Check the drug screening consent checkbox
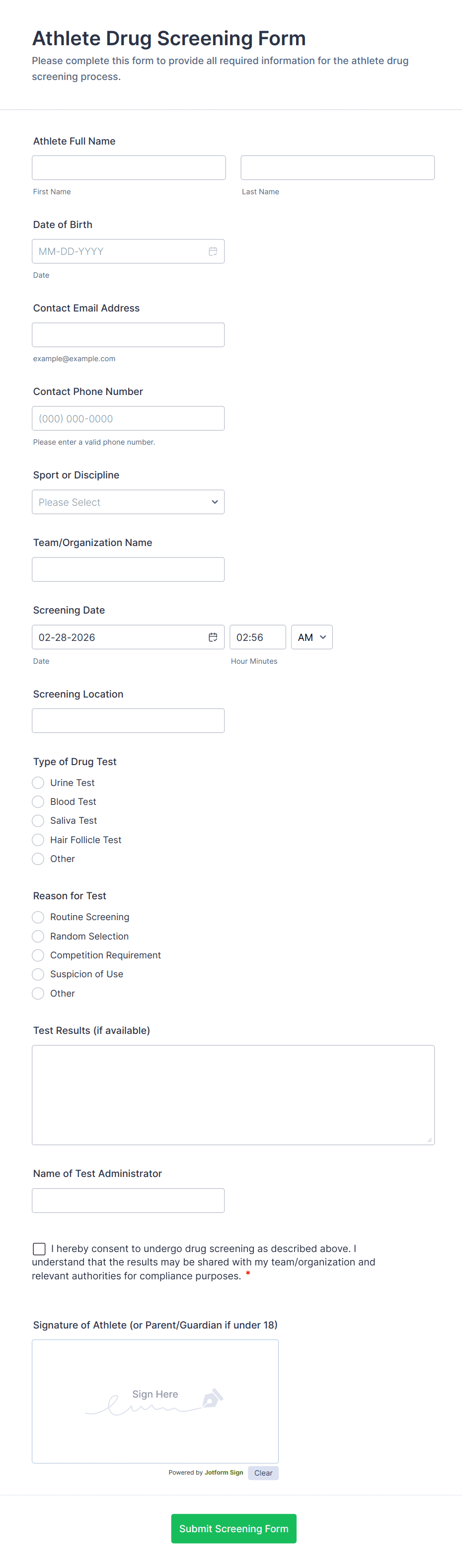 coord(40,1249)
